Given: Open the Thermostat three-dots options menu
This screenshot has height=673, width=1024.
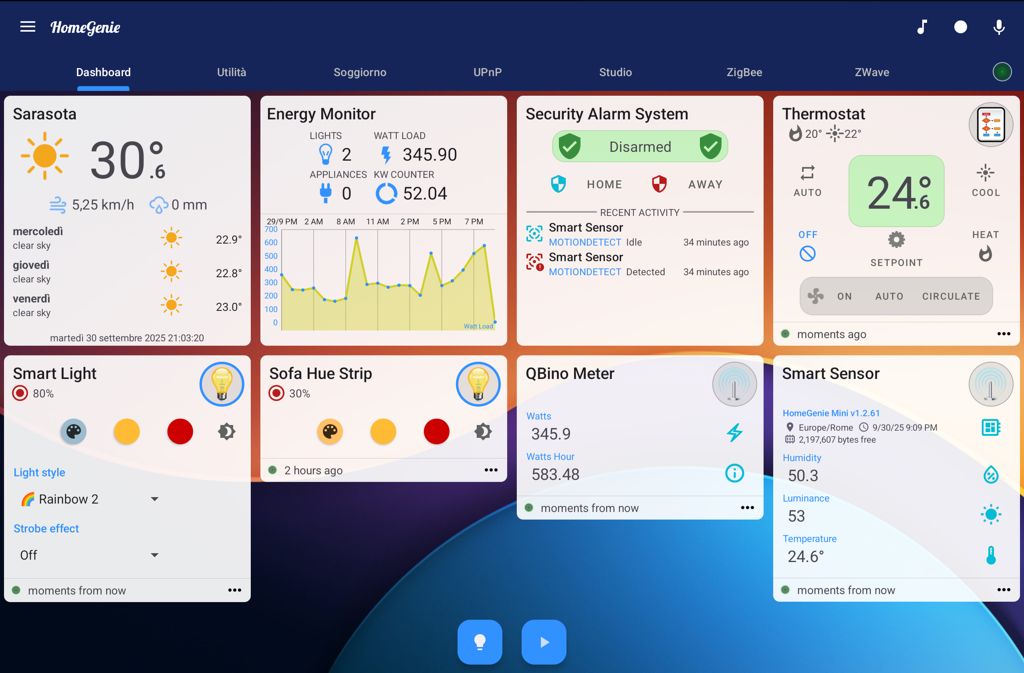Looking at the screenshot, I should pyautogui.click(x=1003, y=334).
